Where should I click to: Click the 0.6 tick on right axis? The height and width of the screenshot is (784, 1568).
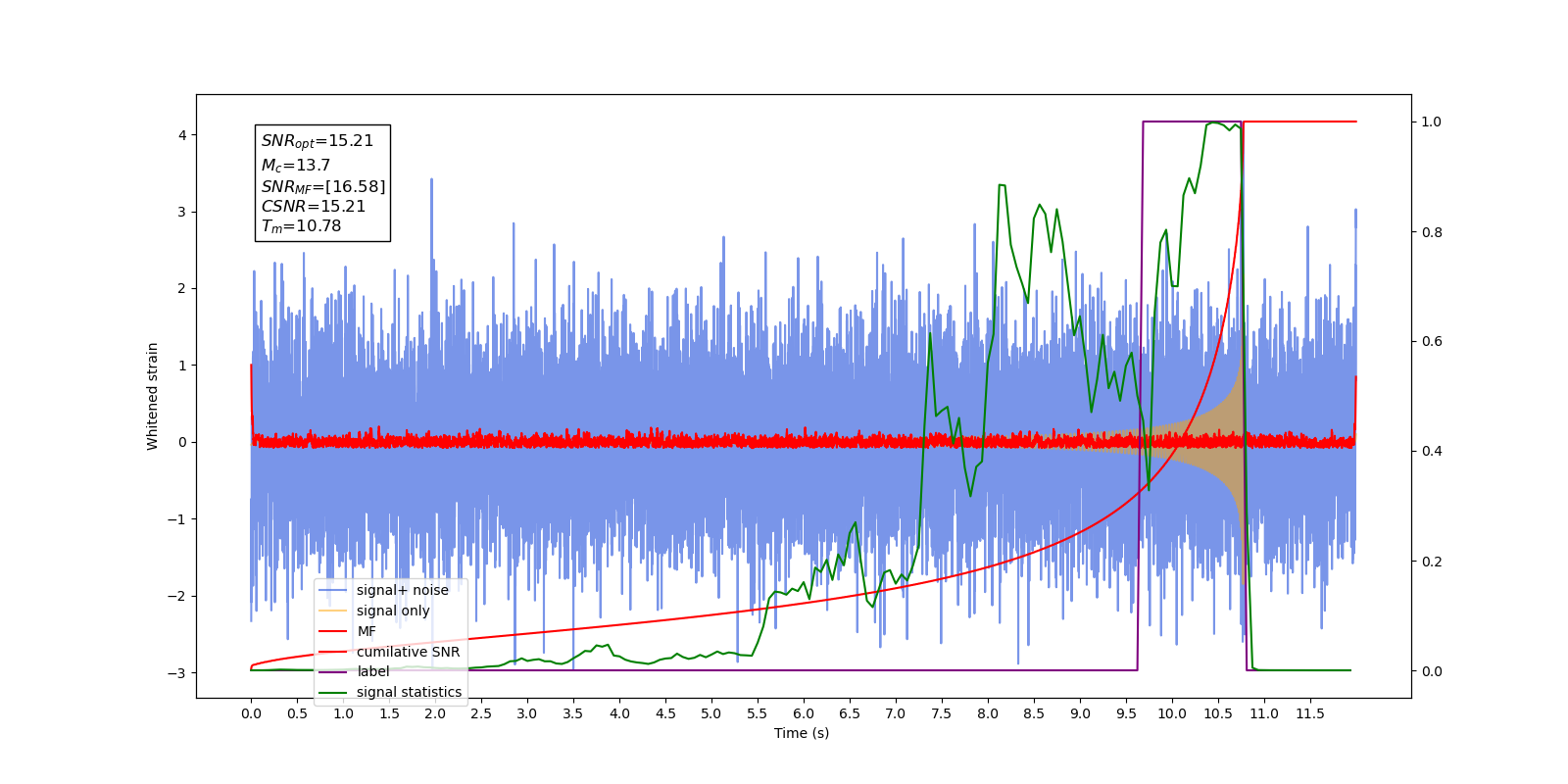click(x=1432, y=342)
